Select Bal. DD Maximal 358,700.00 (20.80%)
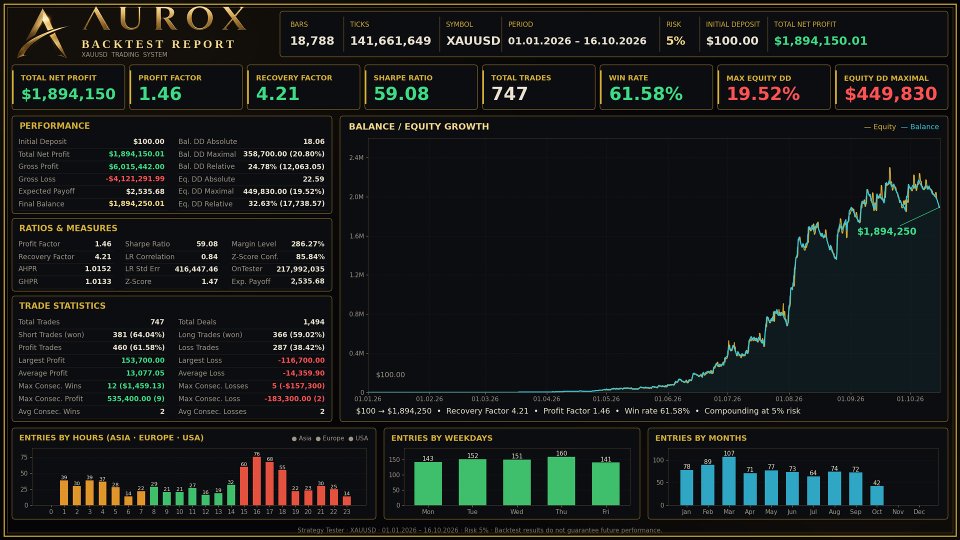960x540 pixels. point(283,154)
